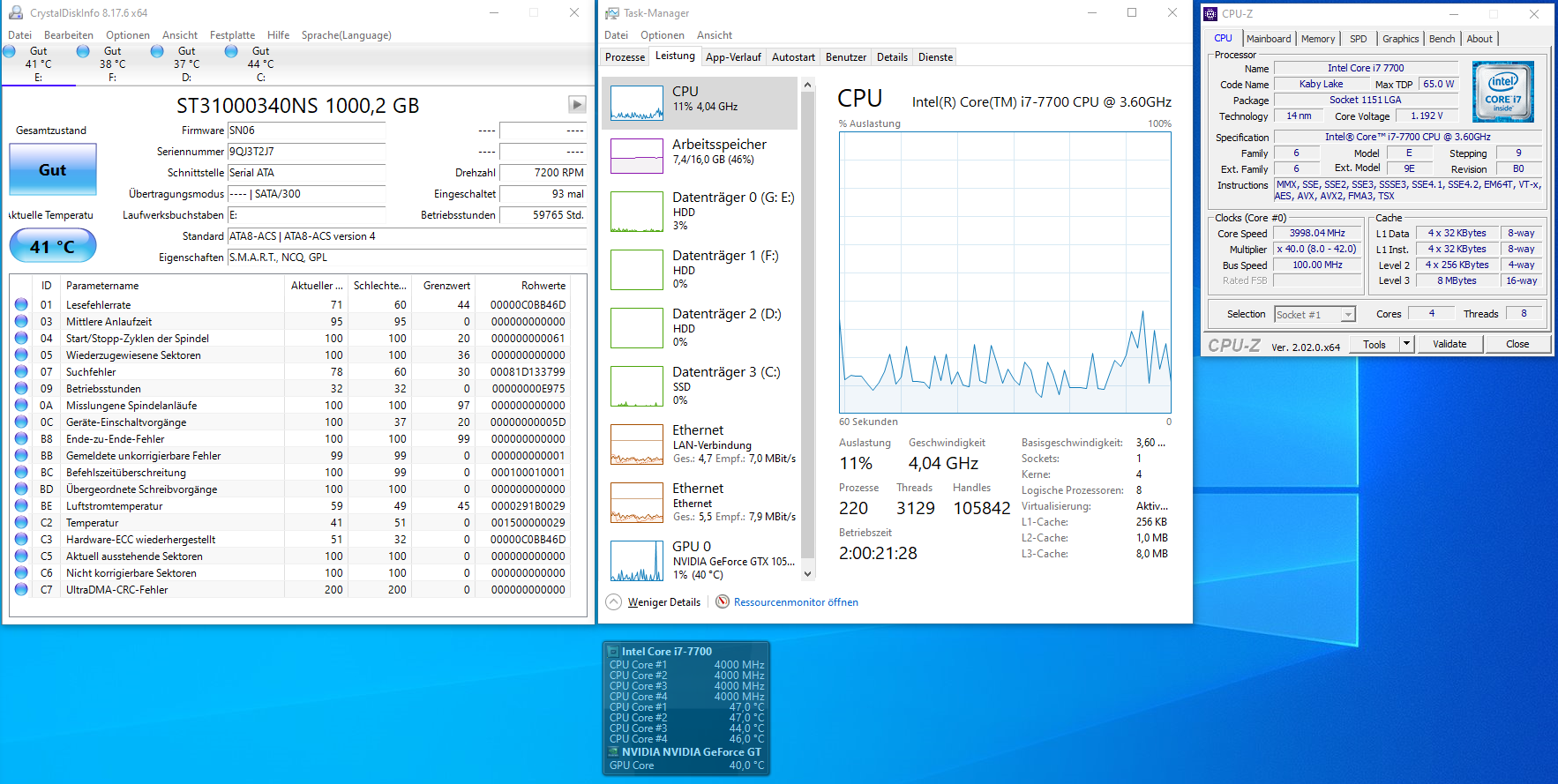Select the Arbeitsspeicher graph thumbnail
Image resolution: width=1558 pixels, height=784 pixels.
click(637, 156)
